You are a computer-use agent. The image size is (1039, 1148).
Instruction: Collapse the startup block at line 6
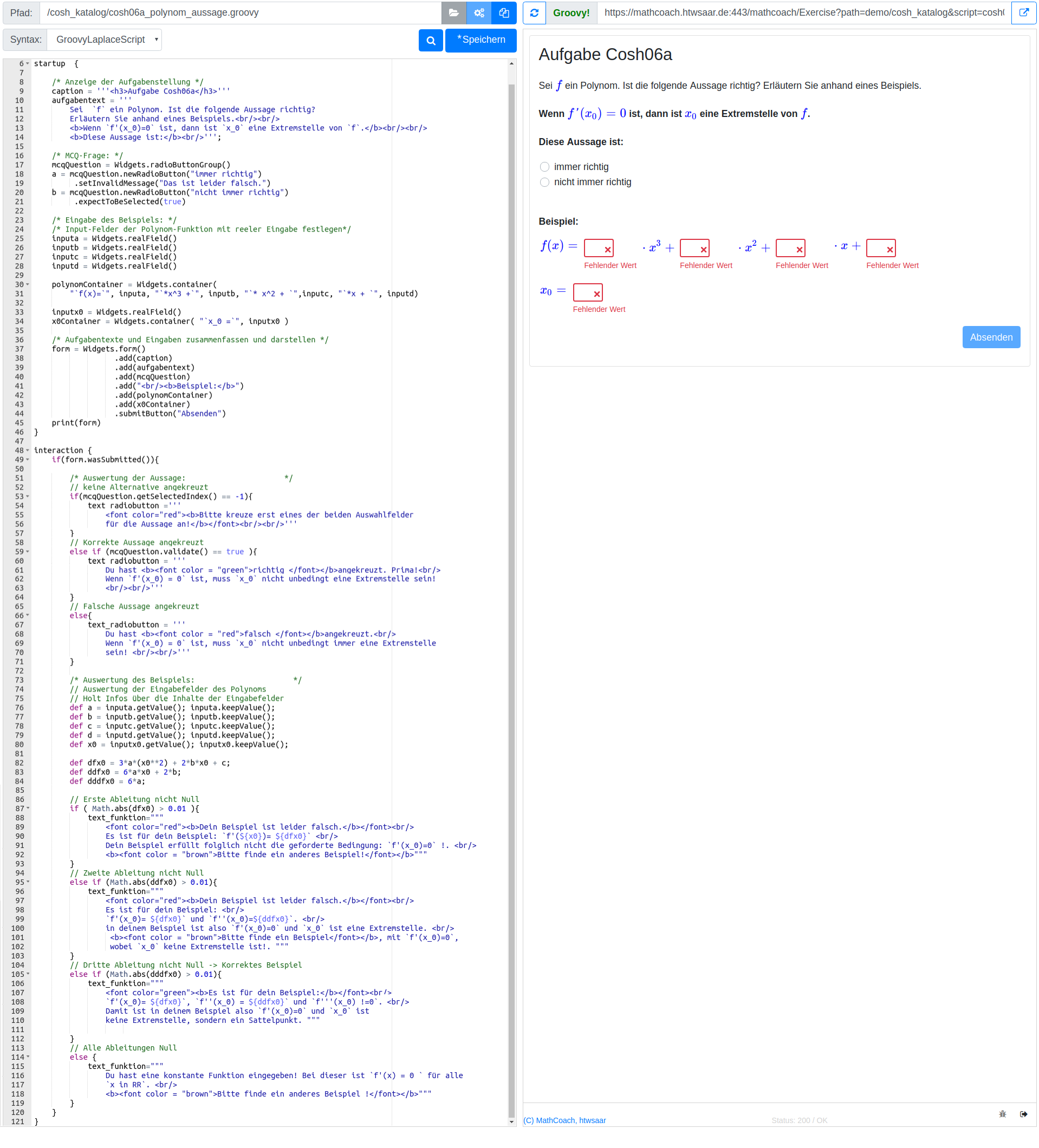pos(27,64)
